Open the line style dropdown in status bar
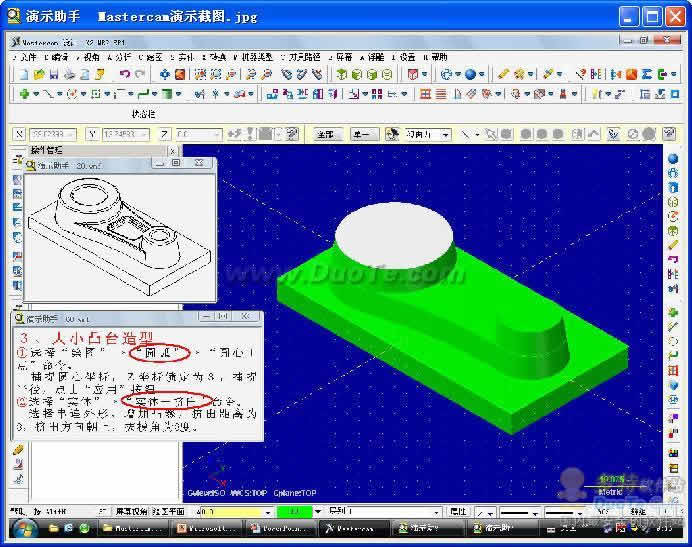 pos(535,513)
